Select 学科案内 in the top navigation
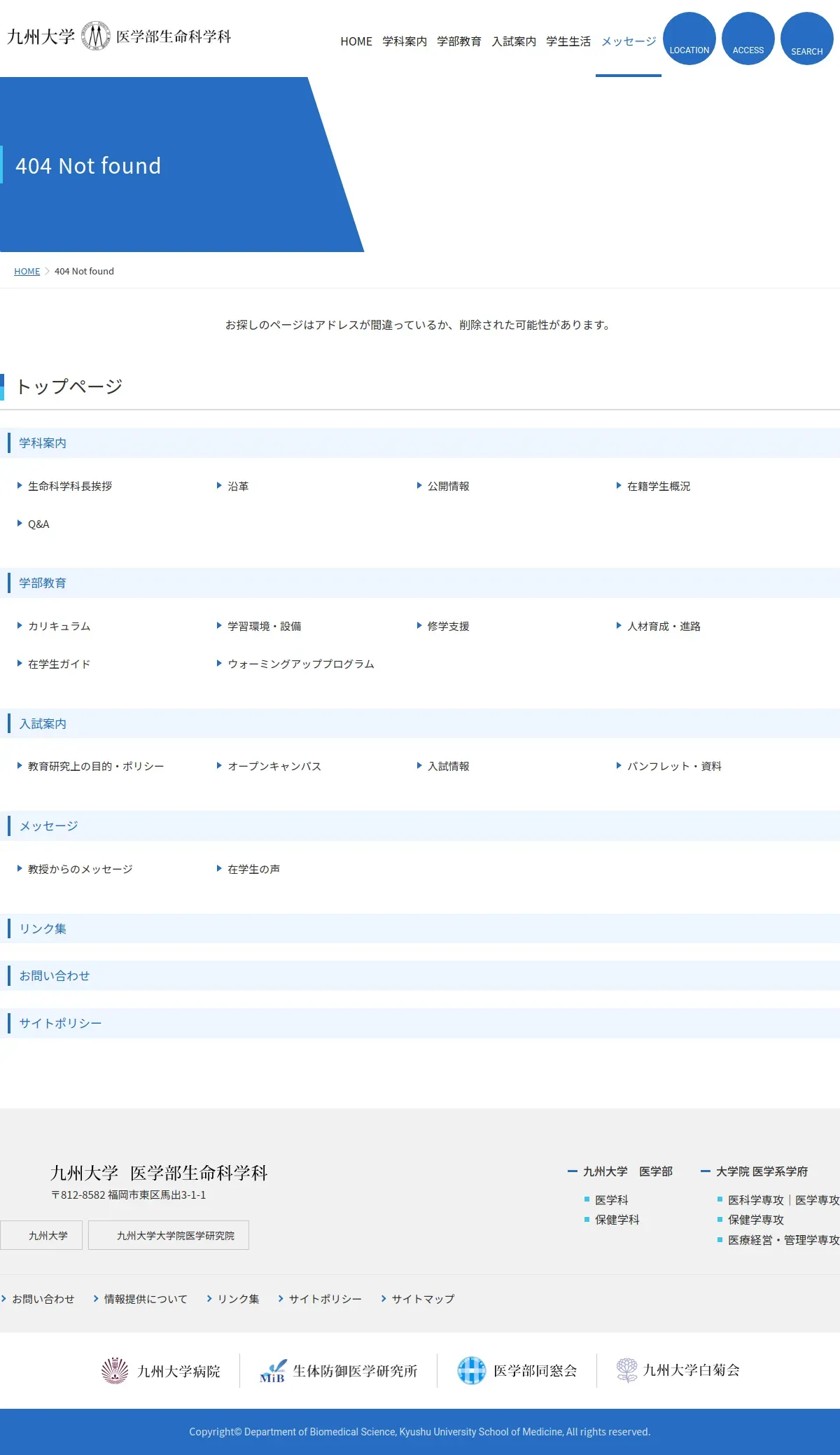Screen dimensions: 840x1455 pyautogui.click(x=405, y=41)
